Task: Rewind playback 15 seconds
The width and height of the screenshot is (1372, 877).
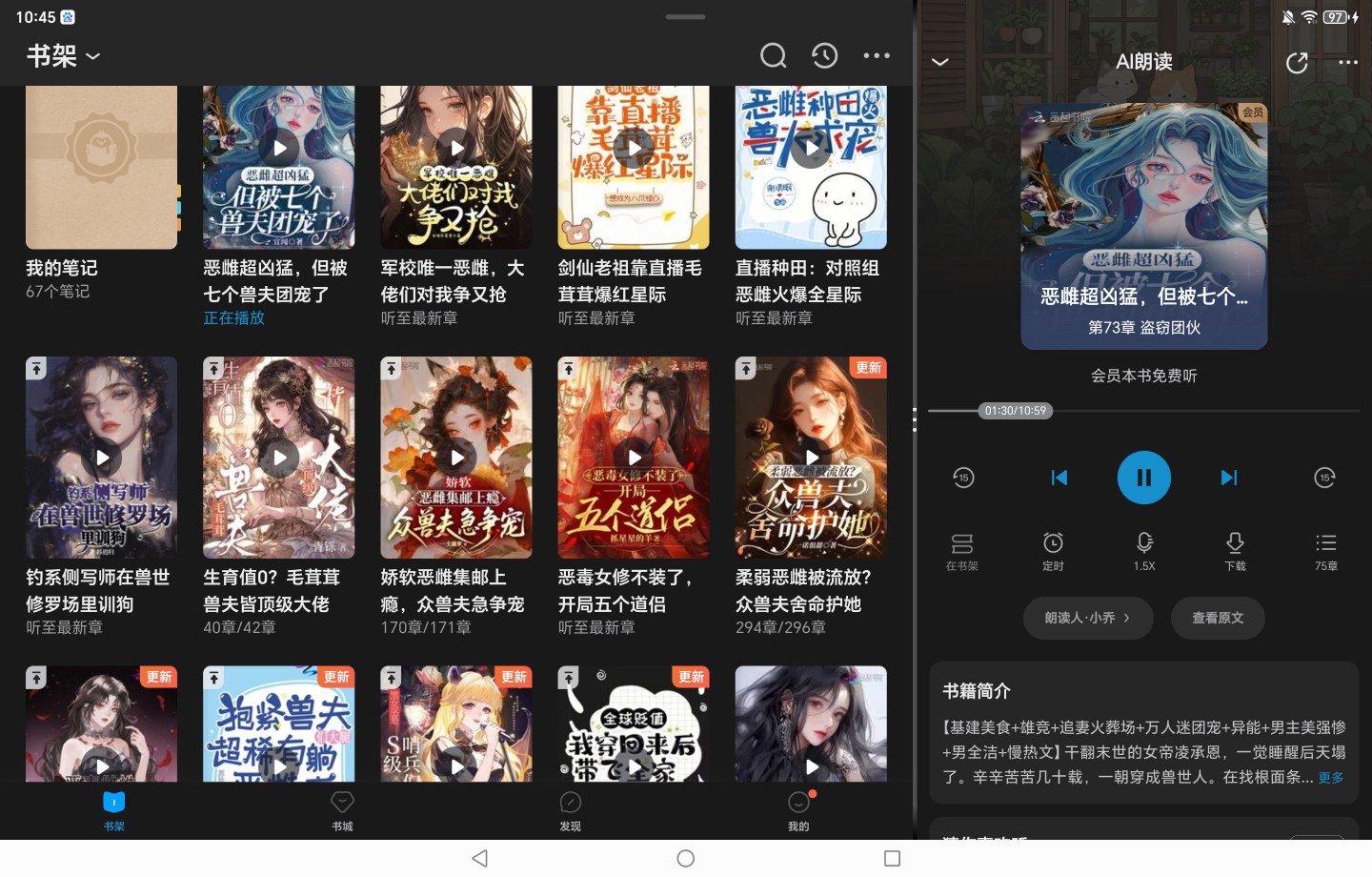Action: coord(963,478)
